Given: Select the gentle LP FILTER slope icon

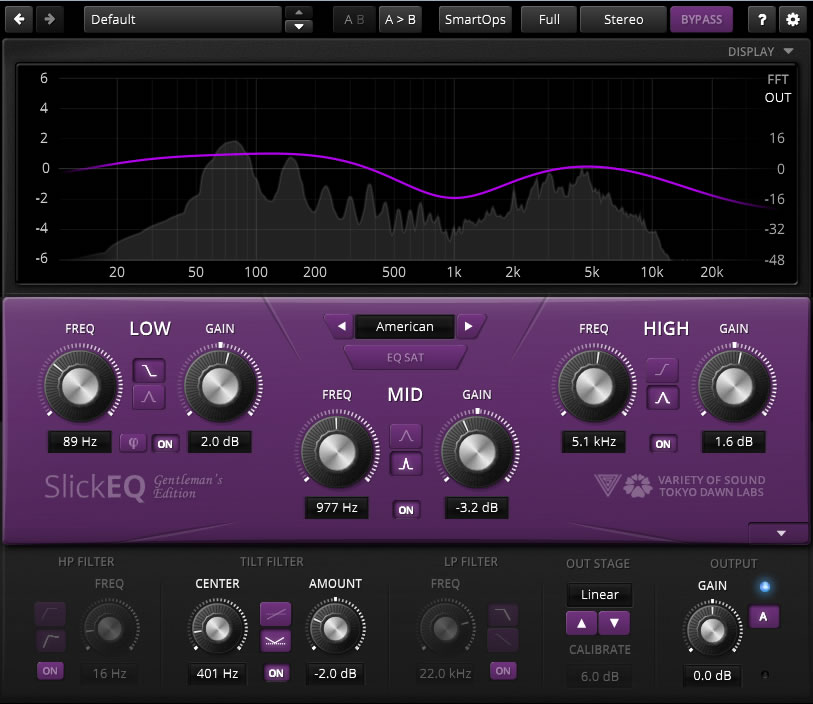Looking at the screenshot, I should (x=502, y=641).
